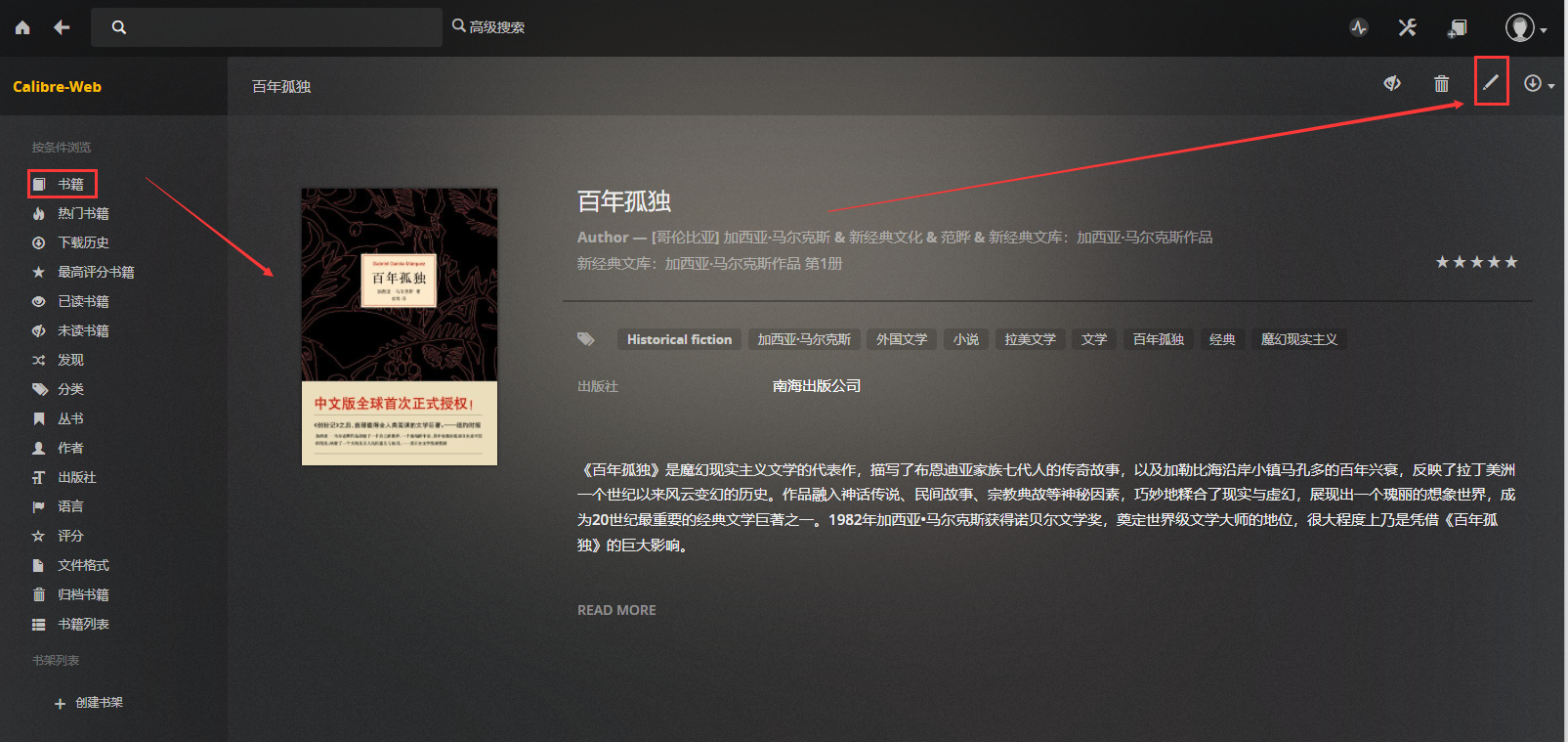Open the admin tools wrench icon

(1407, 27)
